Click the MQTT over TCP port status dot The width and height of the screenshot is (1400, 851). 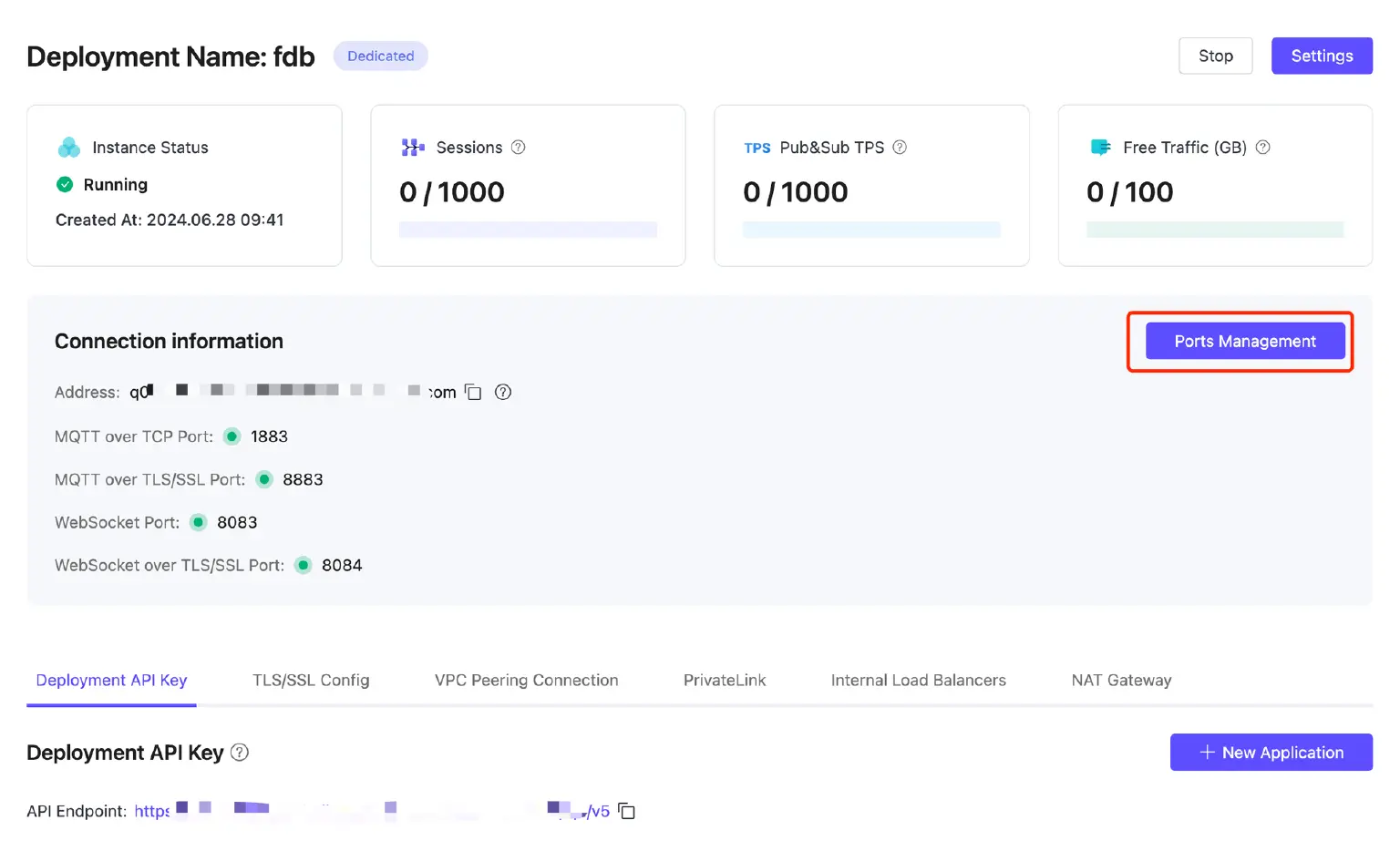[x=232, y=436]
